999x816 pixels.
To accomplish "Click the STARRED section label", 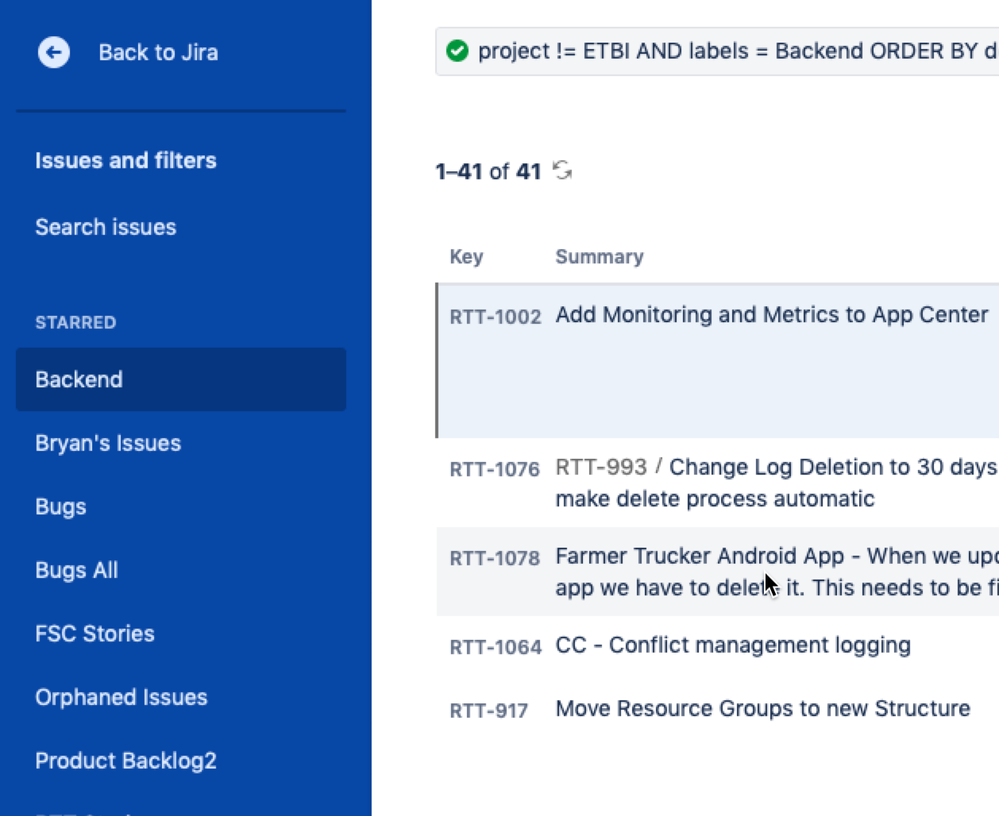I will [x=76, y=322].
